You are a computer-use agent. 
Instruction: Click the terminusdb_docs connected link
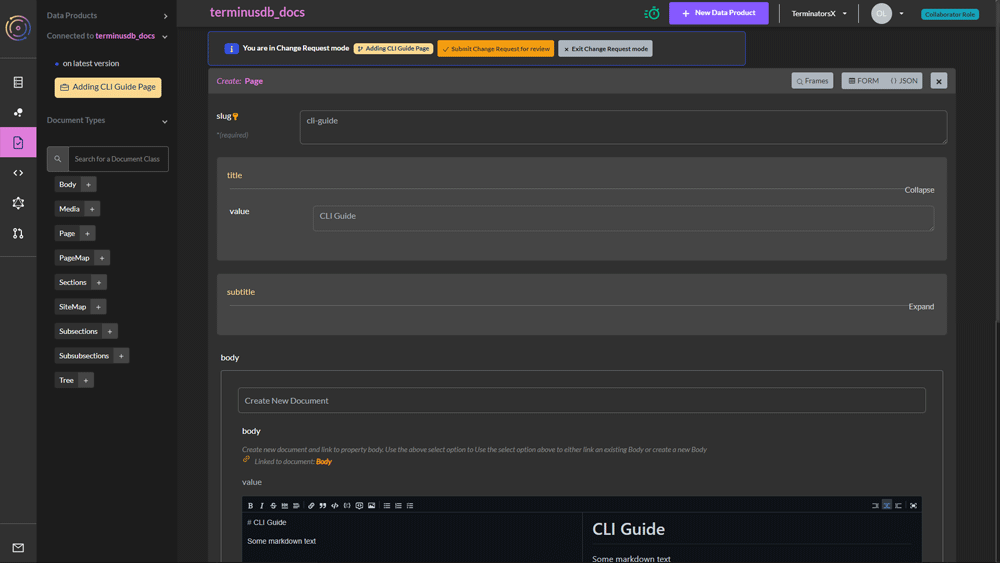[125, 36]
